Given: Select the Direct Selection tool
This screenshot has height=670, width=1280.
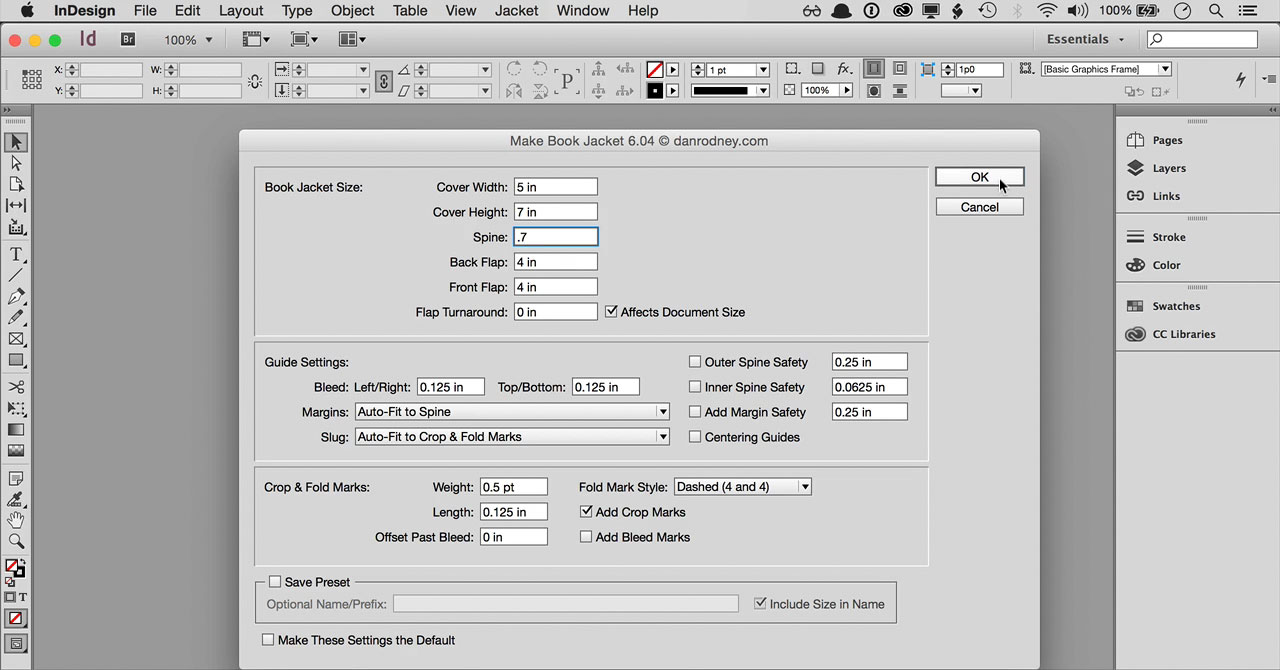Looking at the screenshot, I should click(x=16, y=163).
